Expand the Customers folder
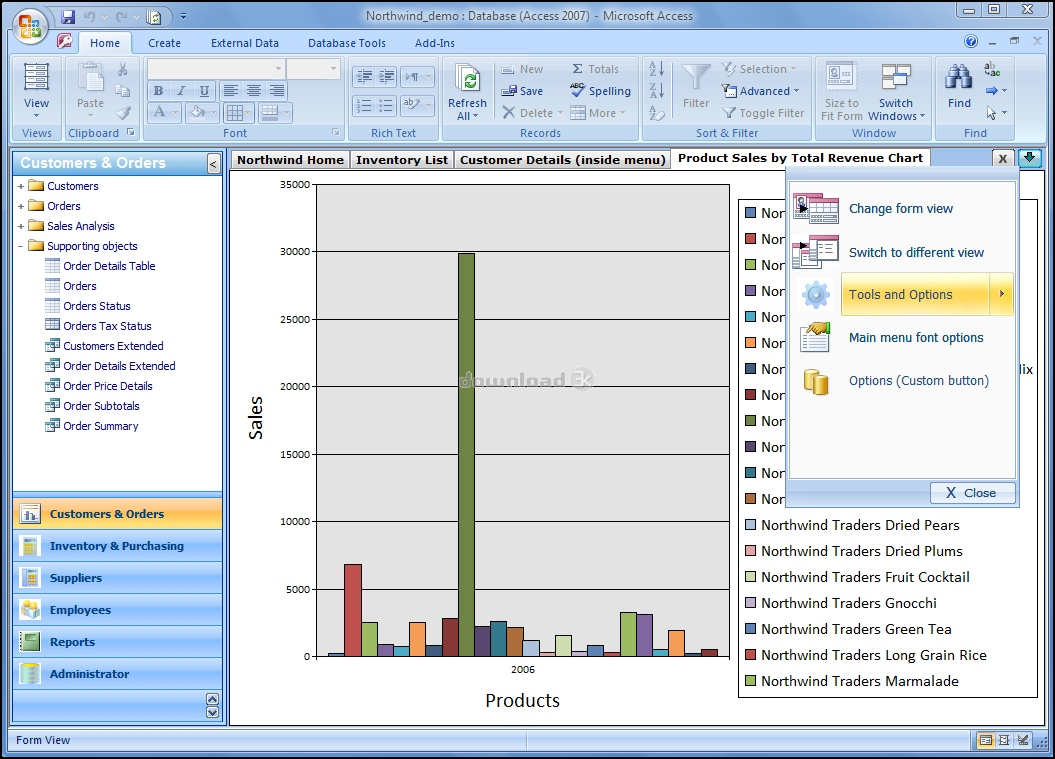 (21, 186)
